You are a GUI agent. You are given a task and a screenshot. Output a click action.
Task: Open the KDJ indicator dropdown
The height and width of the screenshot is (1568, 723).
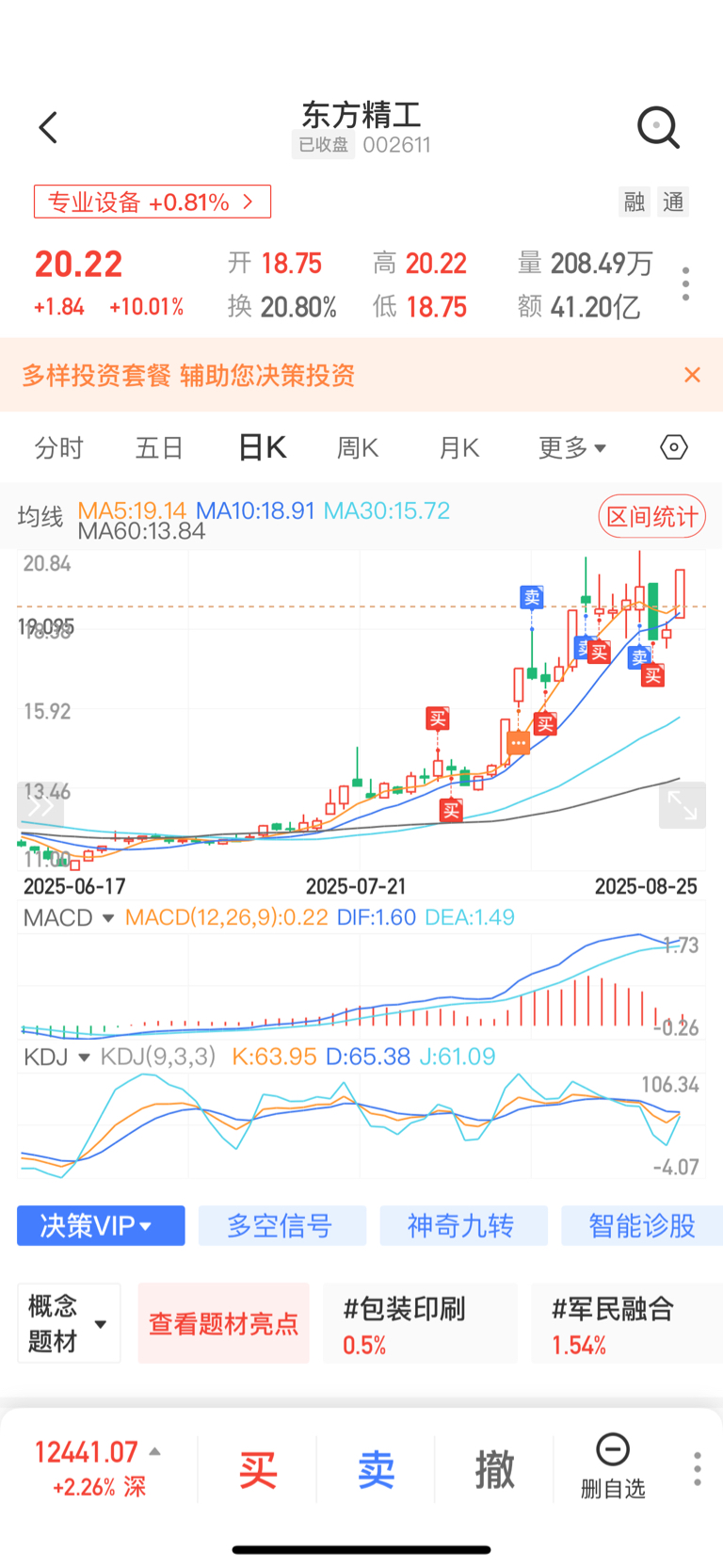[56, 1057]
